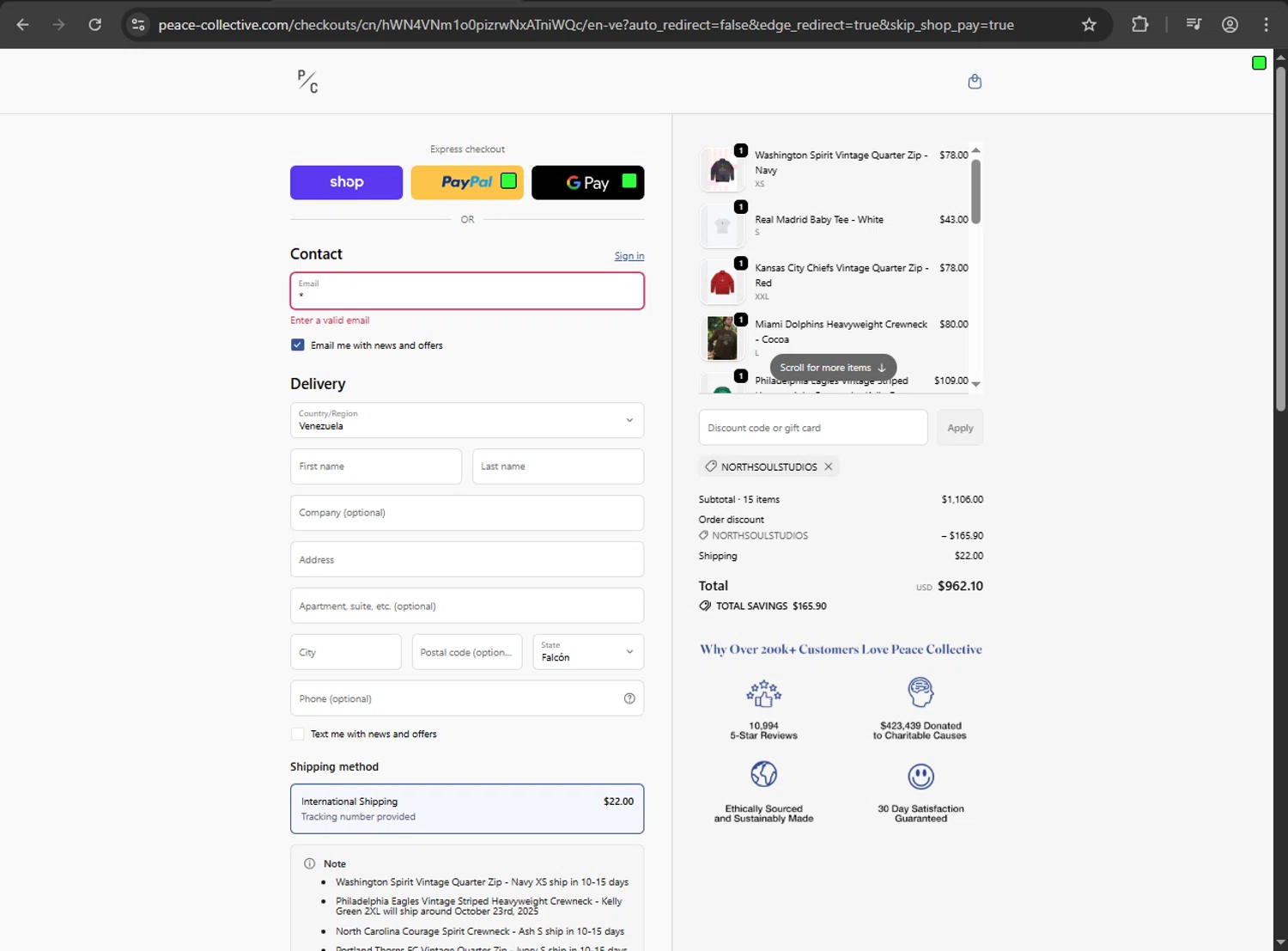Click Discount code or gift card field
The image size is (1288, 951).
[x=813, y=428]
